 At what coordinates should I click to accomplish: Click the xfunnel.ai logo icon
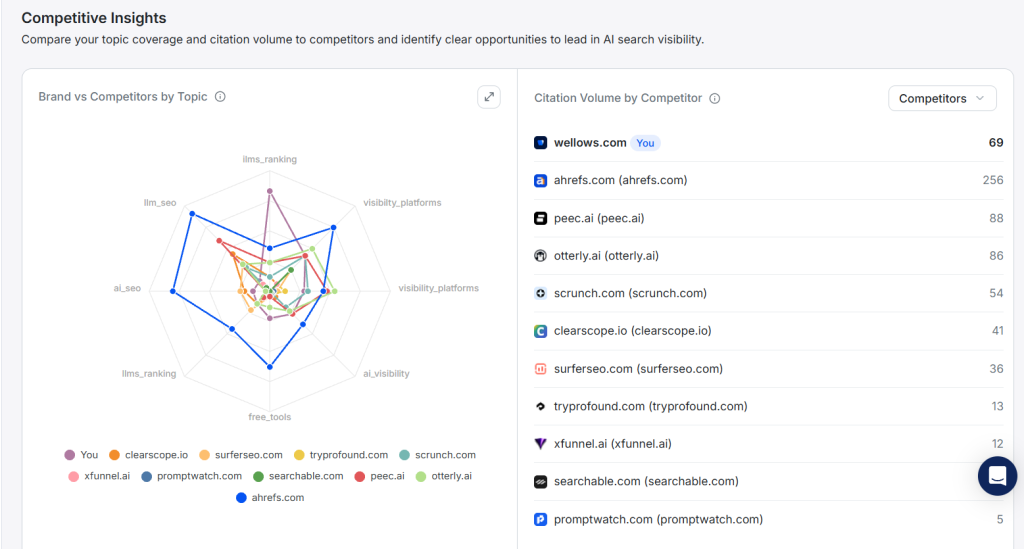(540, 444)
